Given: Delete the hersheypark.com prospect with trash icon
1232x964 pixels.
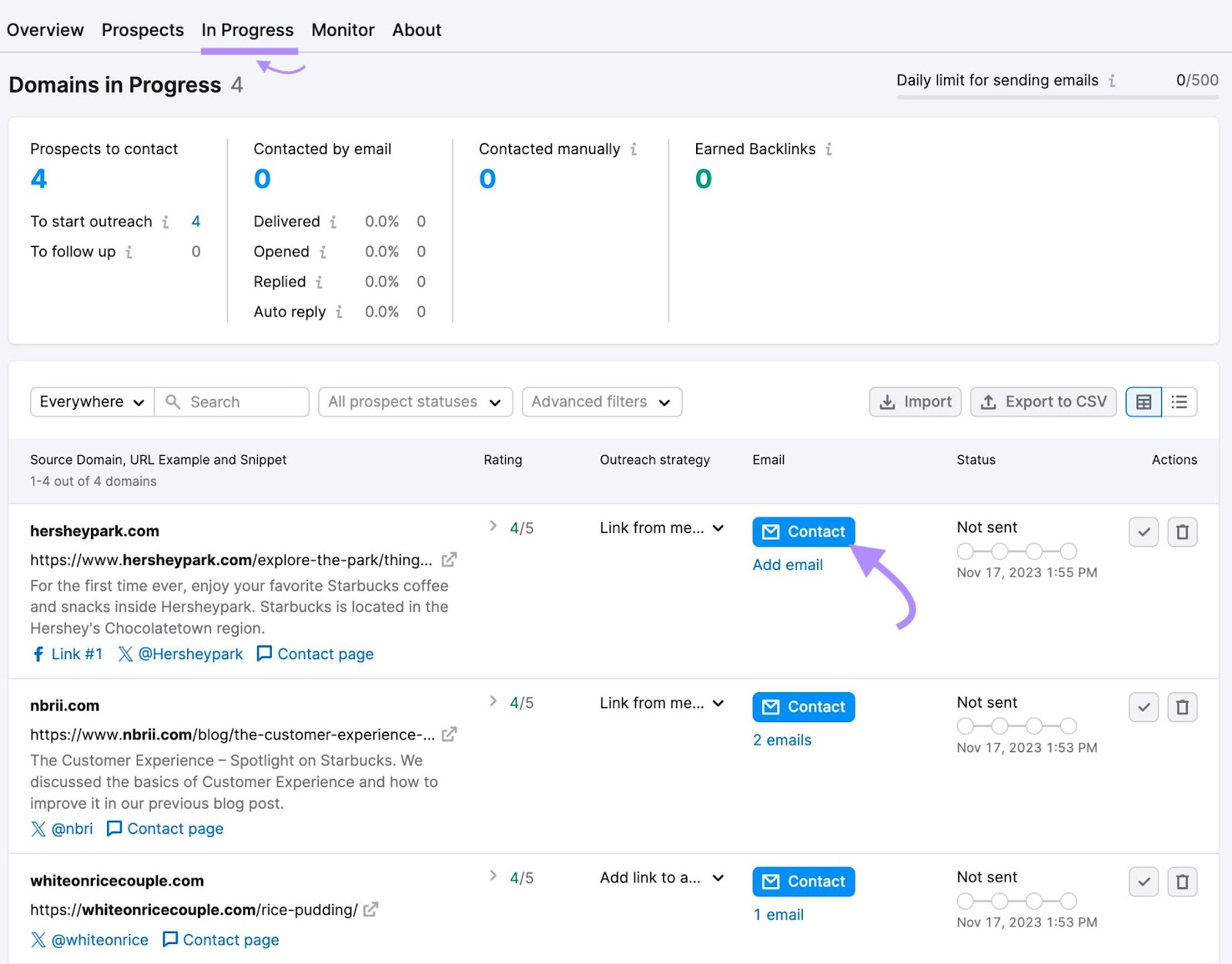Looking at the screenshot, I should pos(1182,532).
